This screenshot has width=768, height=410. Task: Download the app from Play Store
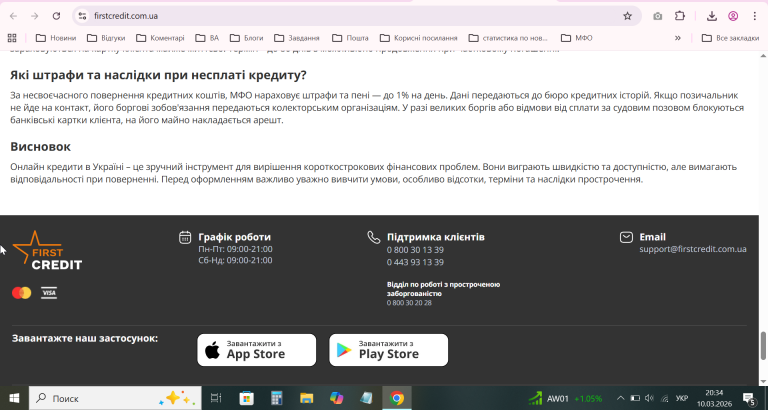(x=389, y=350)
